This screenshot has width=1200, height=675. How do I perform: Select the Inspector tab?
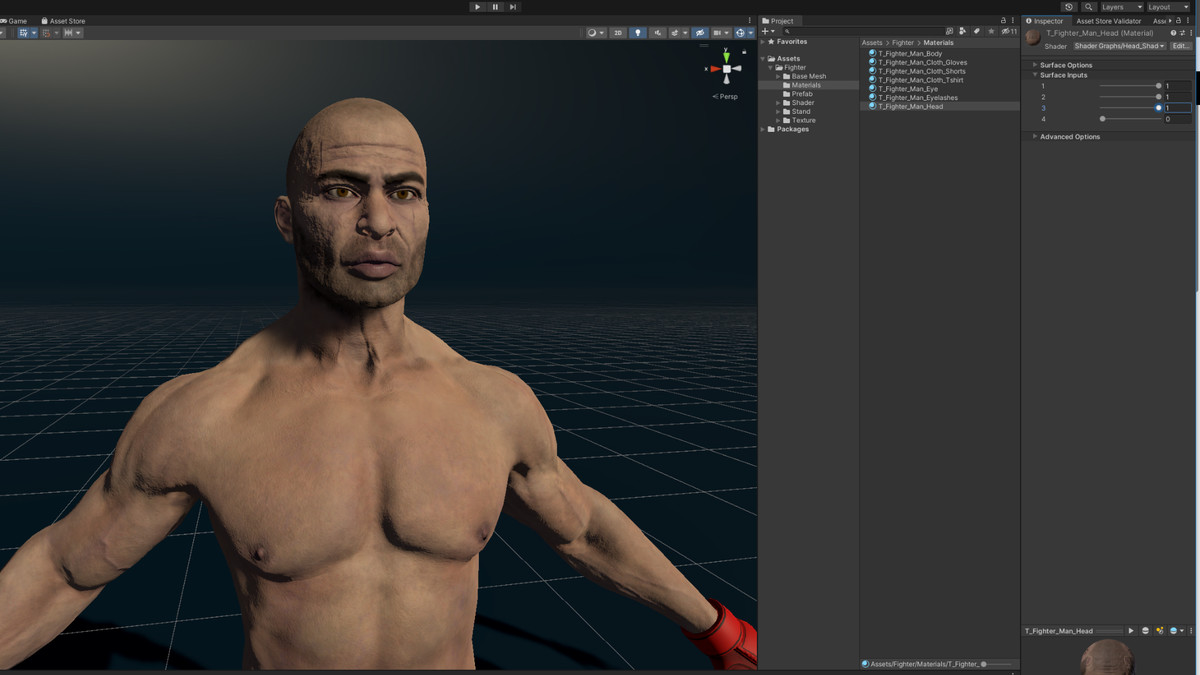(1044, 21)
